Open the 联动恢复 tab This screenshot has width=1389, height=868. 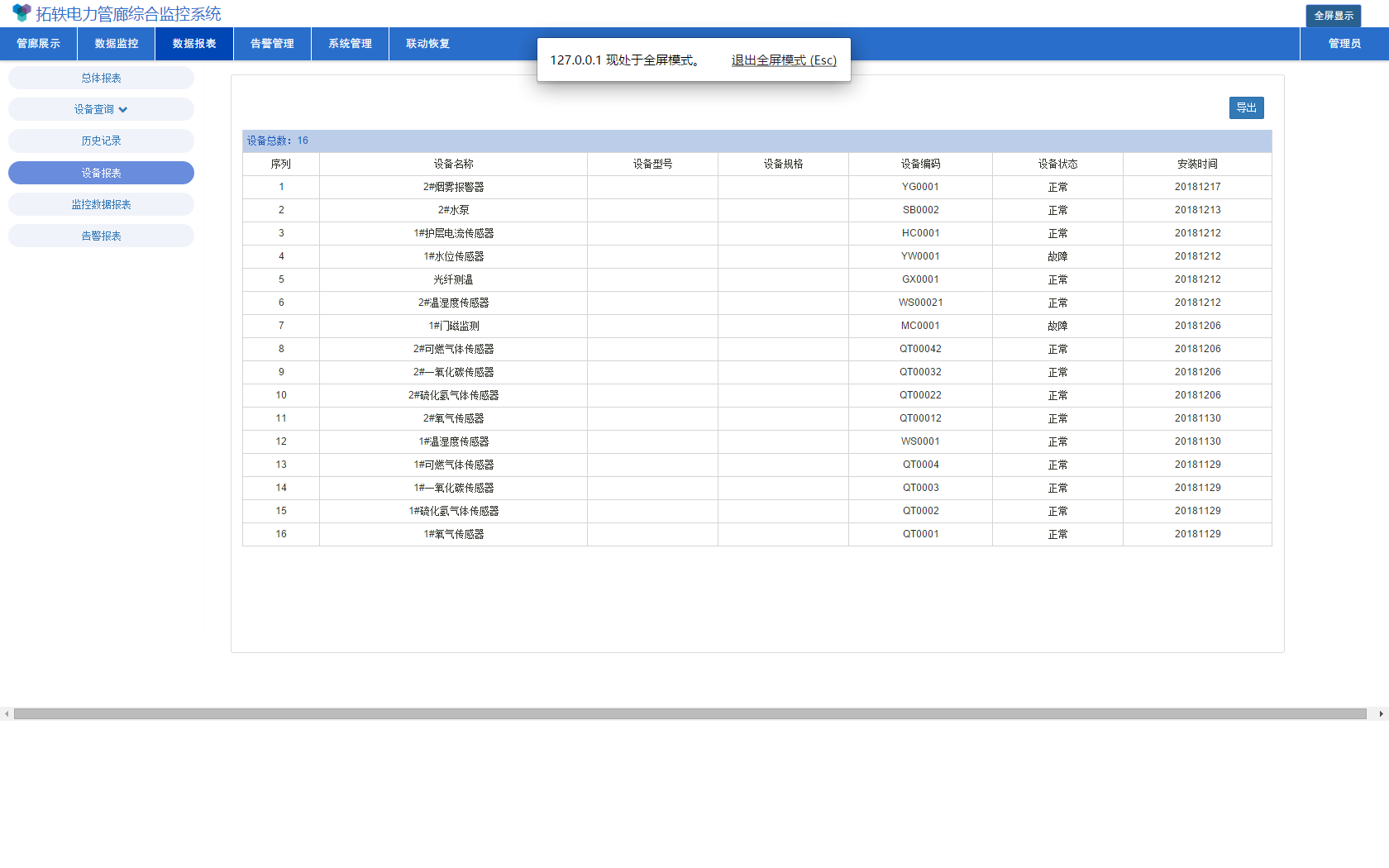[427, 44]
